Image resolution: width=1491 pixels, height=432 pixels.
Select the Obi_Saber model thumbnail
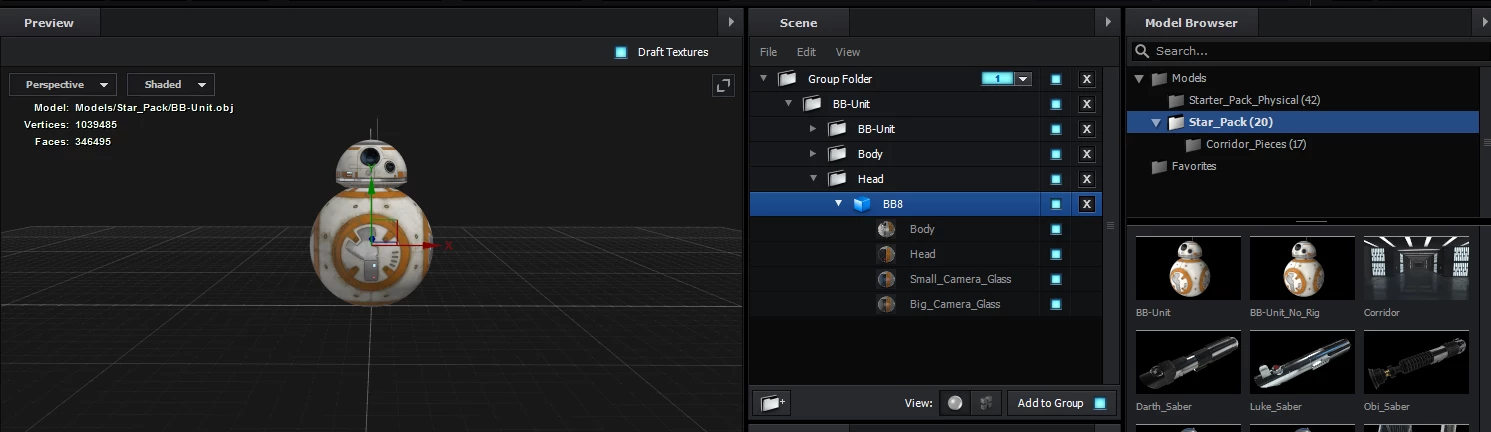[x=1416, y=364]
